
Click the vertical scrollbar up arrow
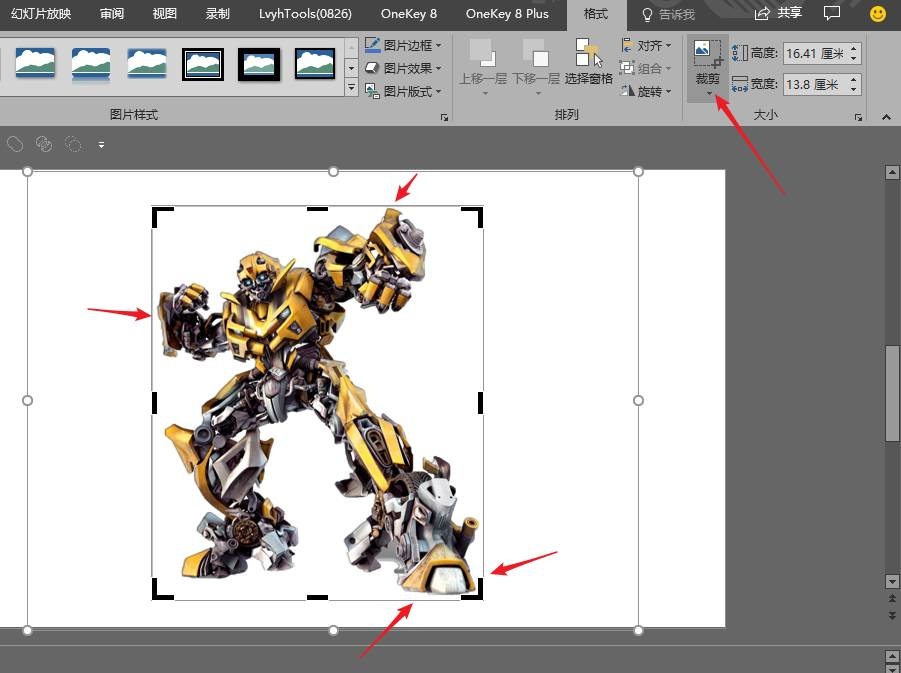[x=892, y=172]
